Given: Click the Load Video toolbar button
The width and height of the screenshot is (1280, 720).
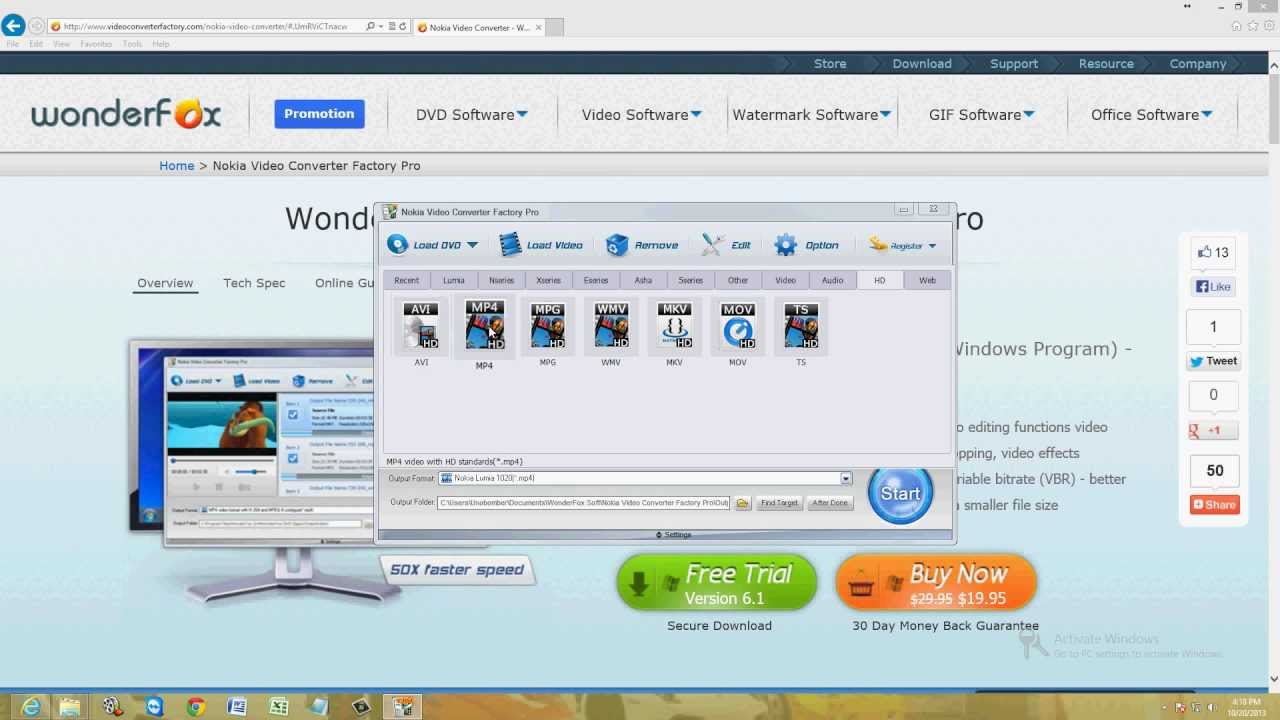Looking at the screenshot, I should (540, 245).
